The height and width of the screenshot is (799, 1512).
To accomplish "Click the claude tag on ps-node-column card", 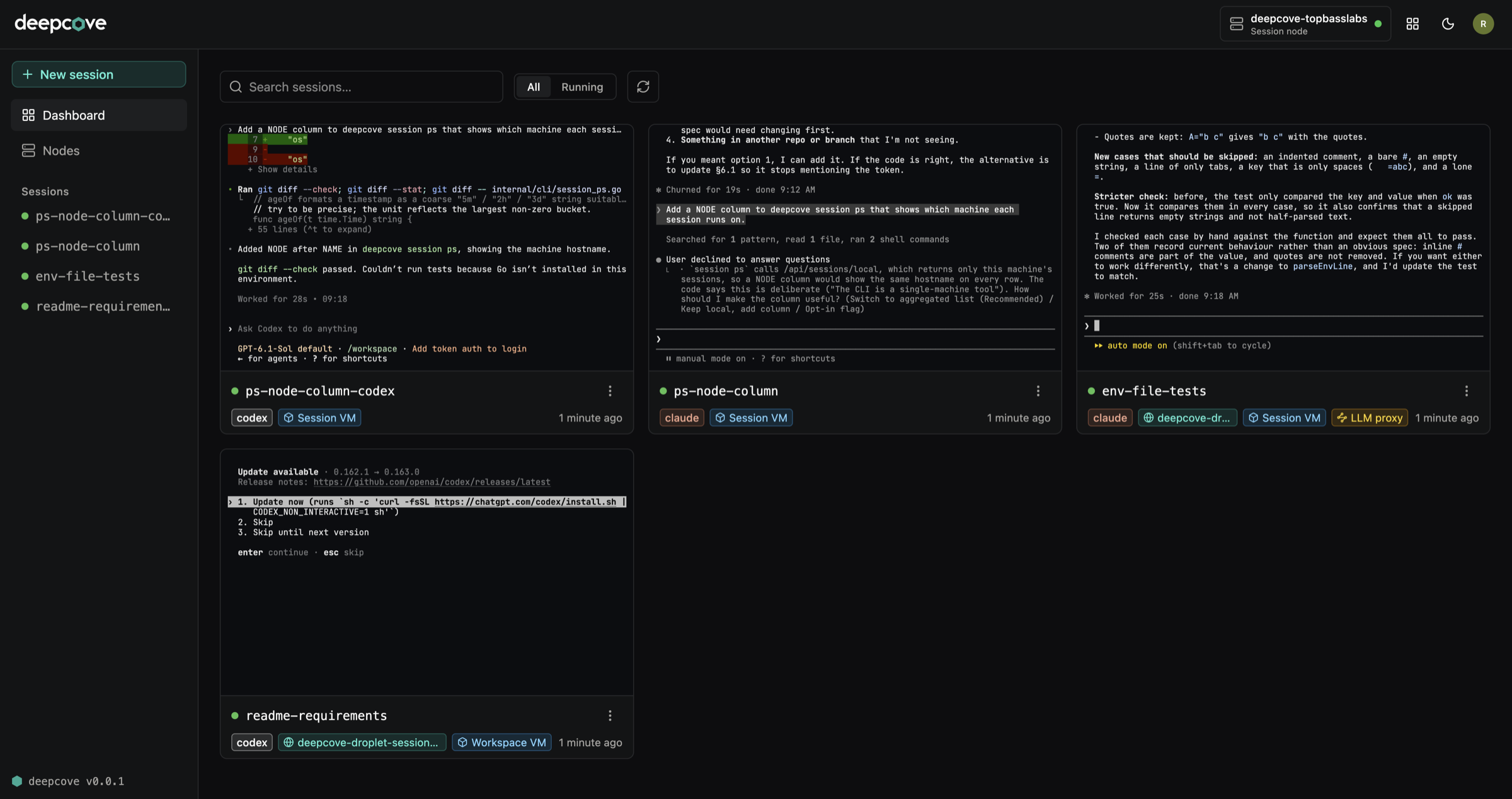I will point(682,417).
